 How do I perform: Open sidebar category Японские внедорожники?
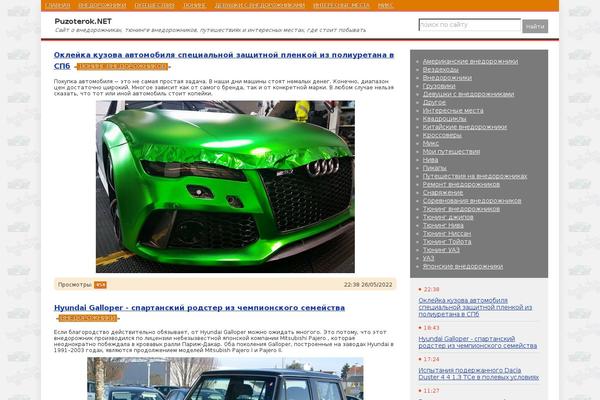point(463,266)
